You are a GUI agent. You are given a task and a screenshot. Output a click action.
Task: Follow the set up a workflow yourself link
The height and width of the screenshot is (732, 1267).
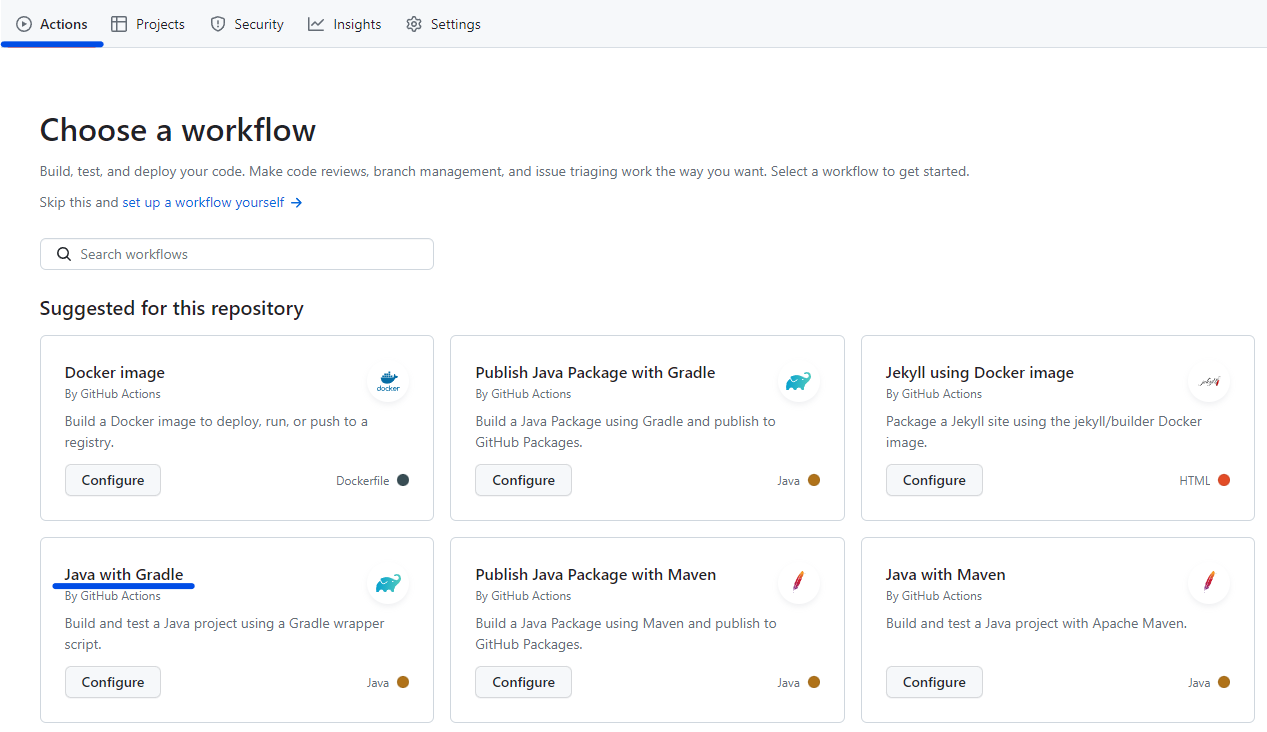(203, 202)
